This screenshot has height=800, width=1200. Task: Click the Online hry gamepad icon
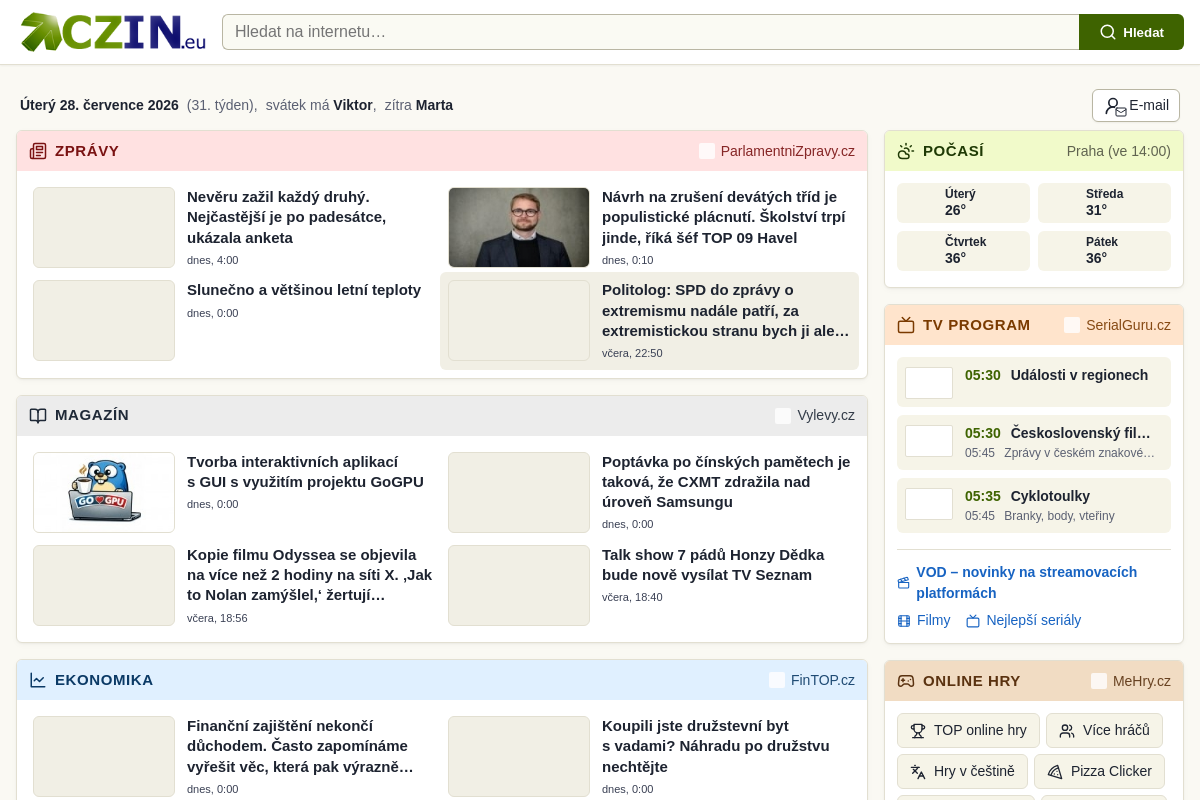point(906,681)
